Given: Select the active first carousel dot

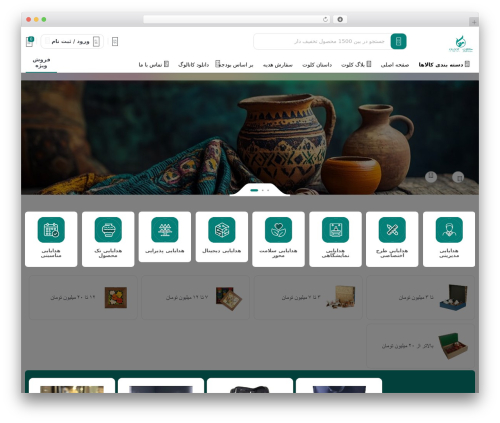Looking at the screenshot, I should click(x=254, y=190).
